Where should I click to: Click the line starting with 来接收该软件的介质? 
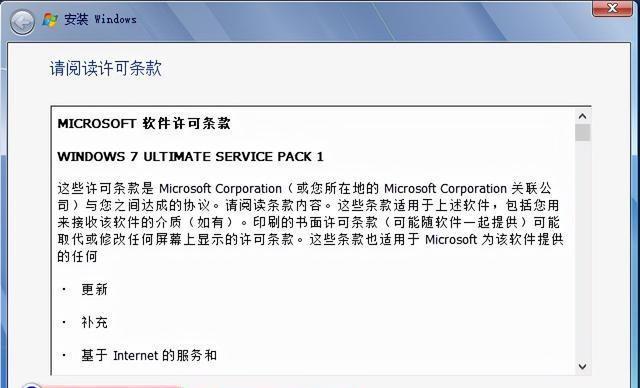(308, 222)
